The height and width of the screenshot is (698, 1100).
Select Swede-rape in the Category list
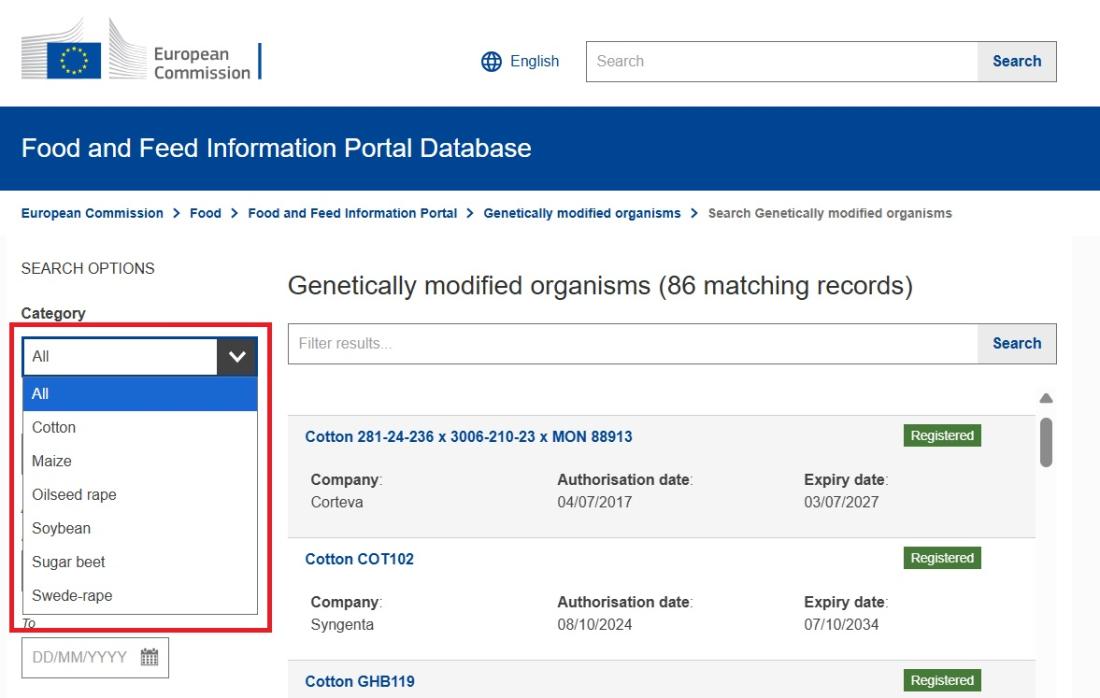click(x=72, y=596)
